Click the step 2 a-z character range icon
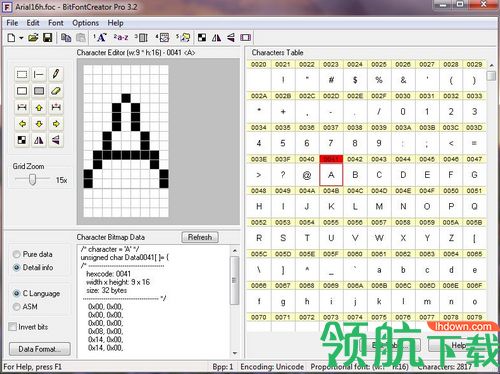Viewport: 500px width, 374px height. [121, 37]
